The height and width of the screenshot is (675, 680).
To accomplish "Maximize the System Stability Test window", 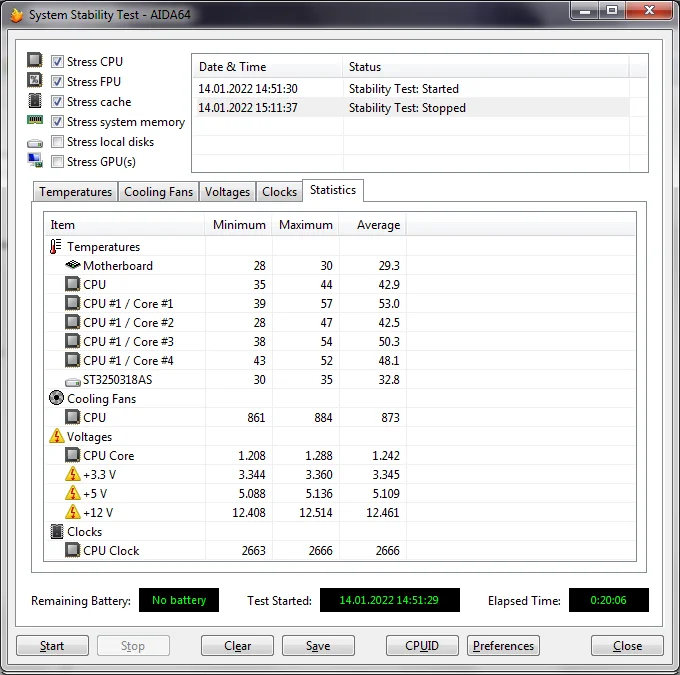I will pyautogui.click(x=612, y=11).
